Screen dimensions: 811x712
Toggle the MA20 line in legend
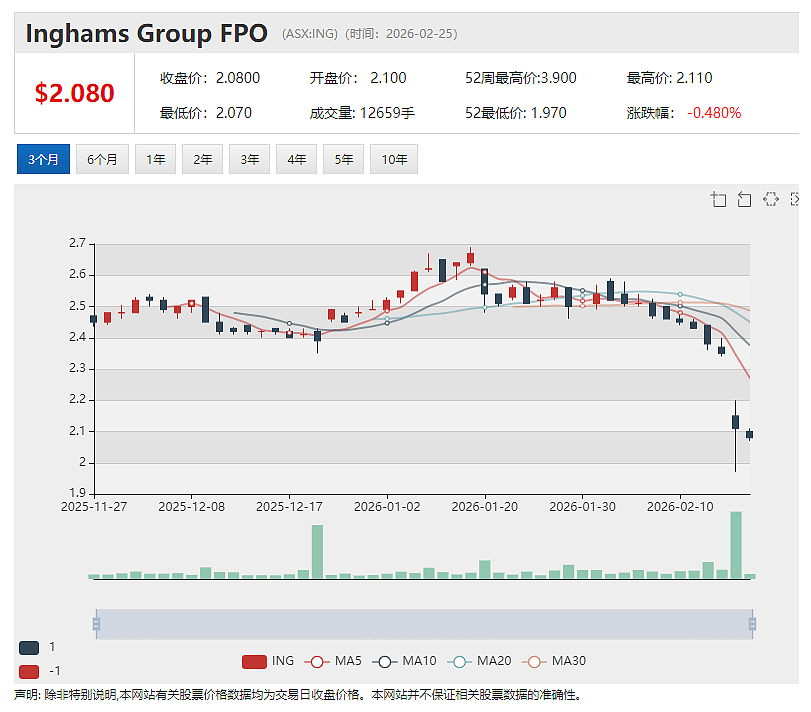click(x=479, y=661)
